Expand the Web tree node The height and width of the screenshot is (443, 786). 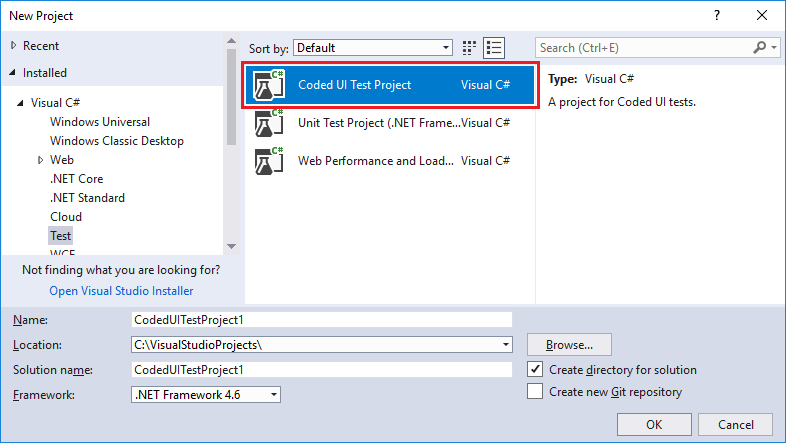(x=41, y=160)
